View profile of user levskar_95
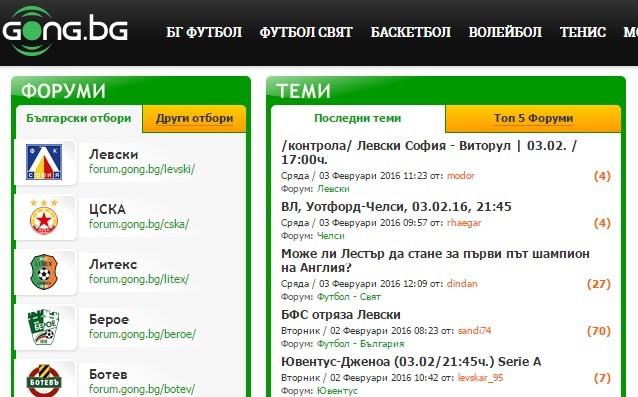638x397 pixels. tap(481, 378)
